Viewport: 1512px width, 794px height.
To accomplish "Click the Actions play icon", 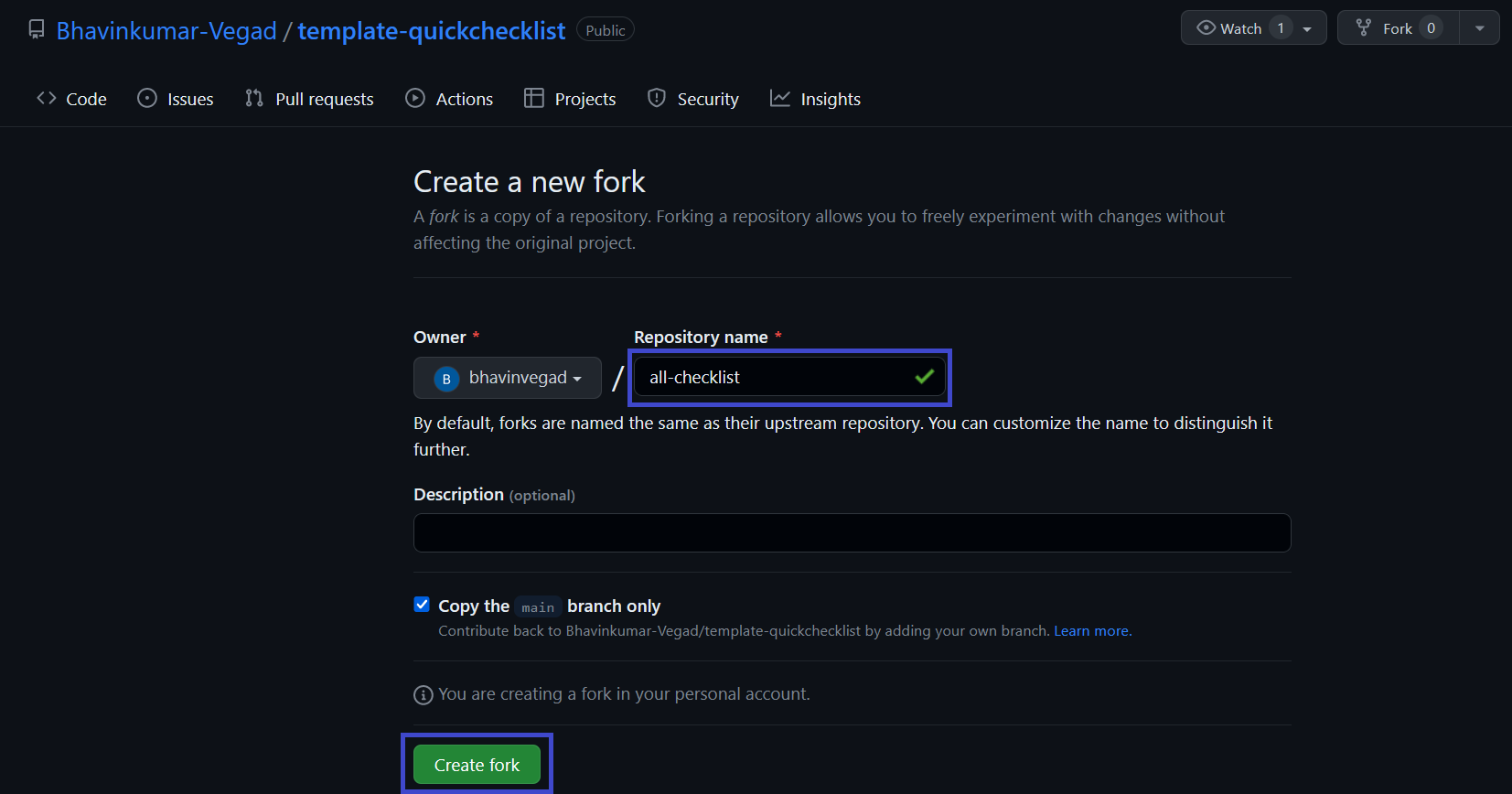I will (415, 98).
